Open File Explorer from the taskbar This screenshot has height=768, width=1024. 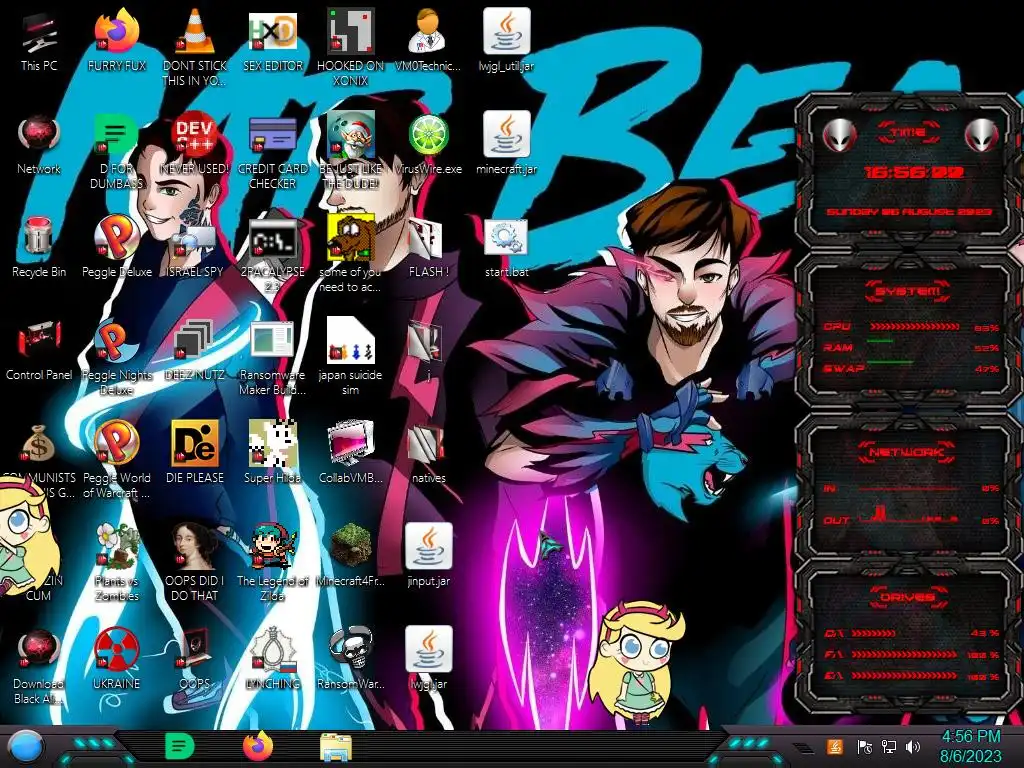[336, 747]
